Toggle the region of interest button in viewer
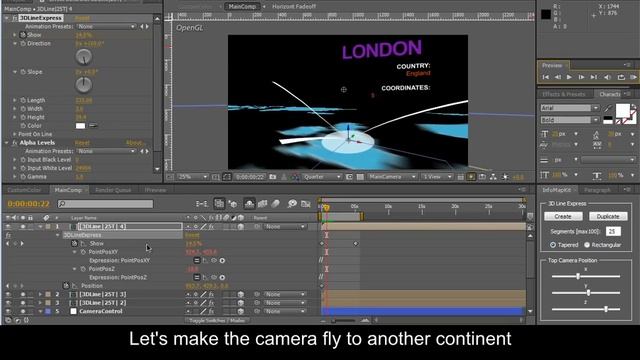640x360 pixels. (349, 177)
